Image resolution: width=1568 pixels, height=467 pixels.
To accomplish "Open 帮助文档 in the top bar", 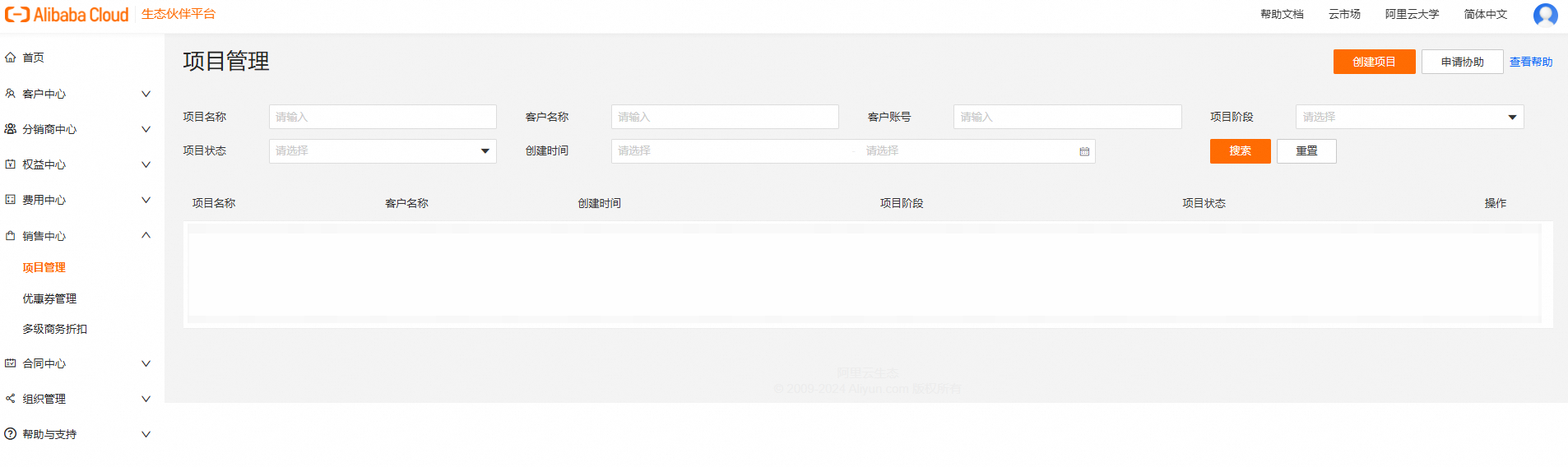I will pos(1282,14).
